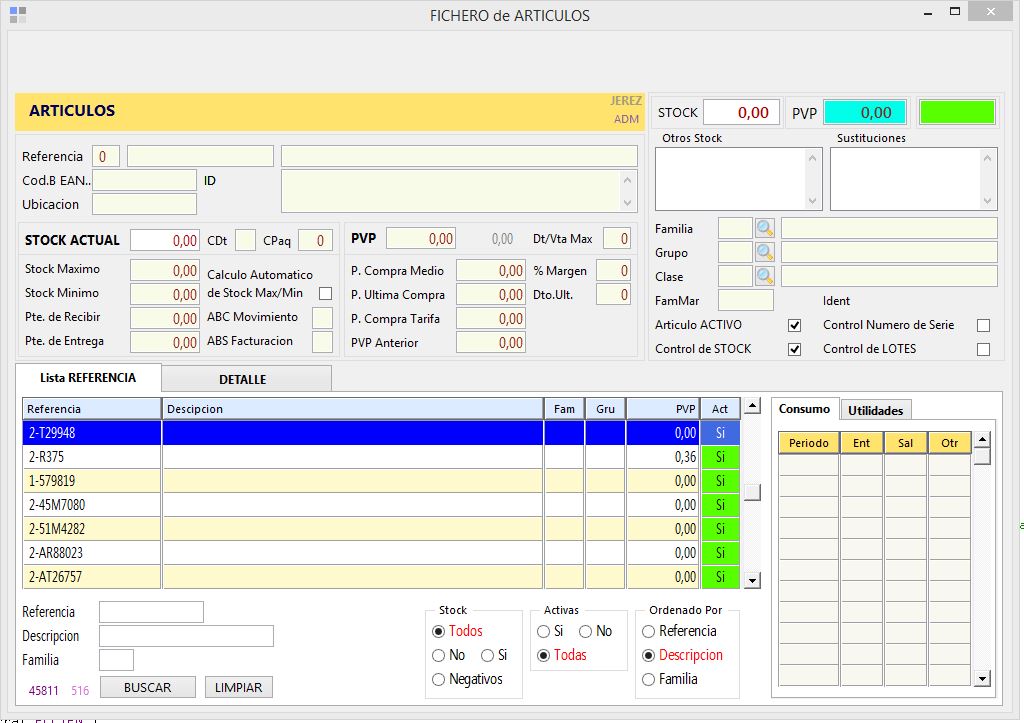Sort by the PVP column header
Viewport: 1024px width, 723px height.
click(x=662, y=409)
